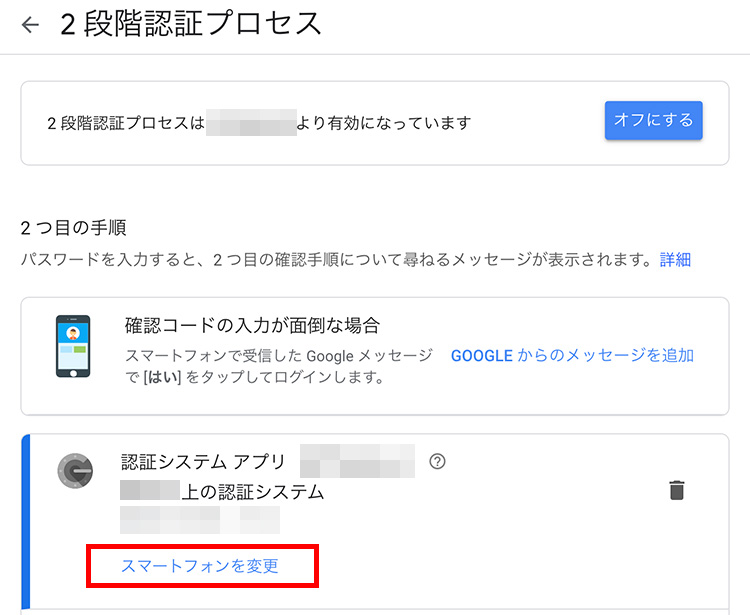Click GOOGLE からのメッセージを追加
Viewport: 750px width, 615px height.
572,355
